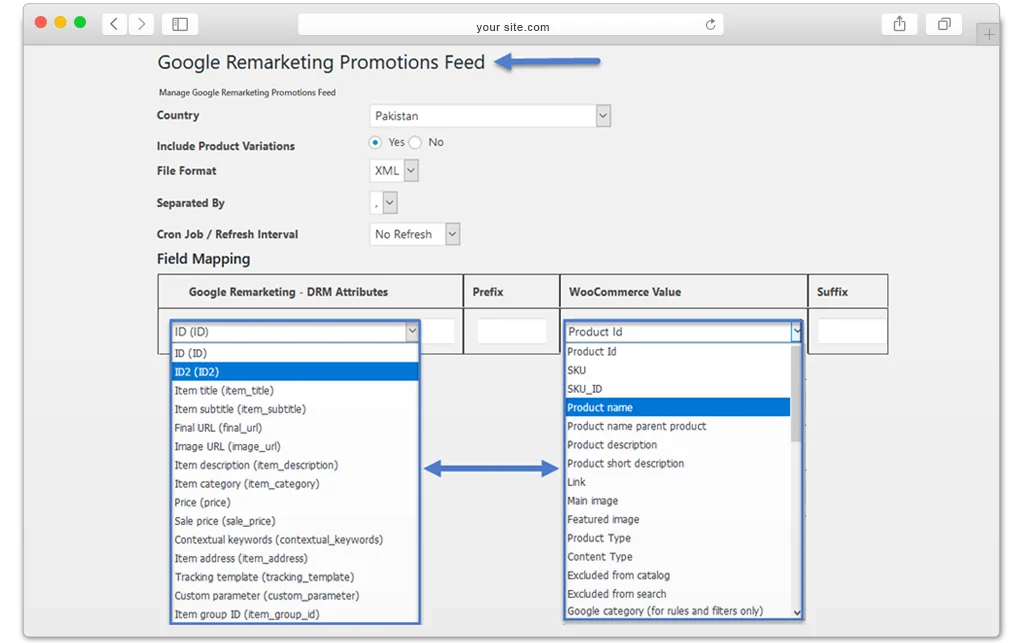Select SKU in the WooCommerce list
Viewport: 1024px width, 643px height.
click(678, 370)
